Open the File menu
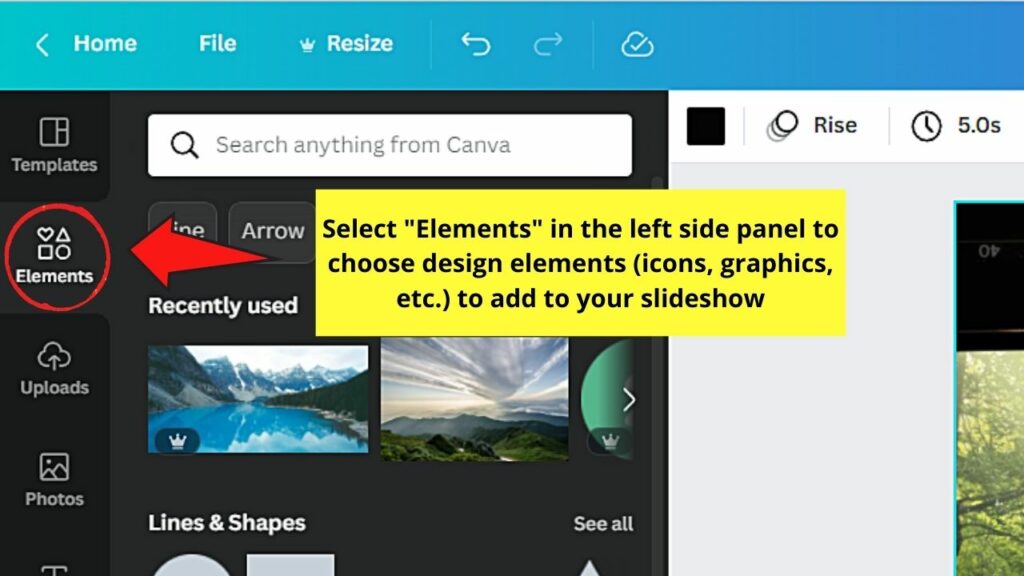The width and height of the screenshot is (1024, 576). pos(216,44)
